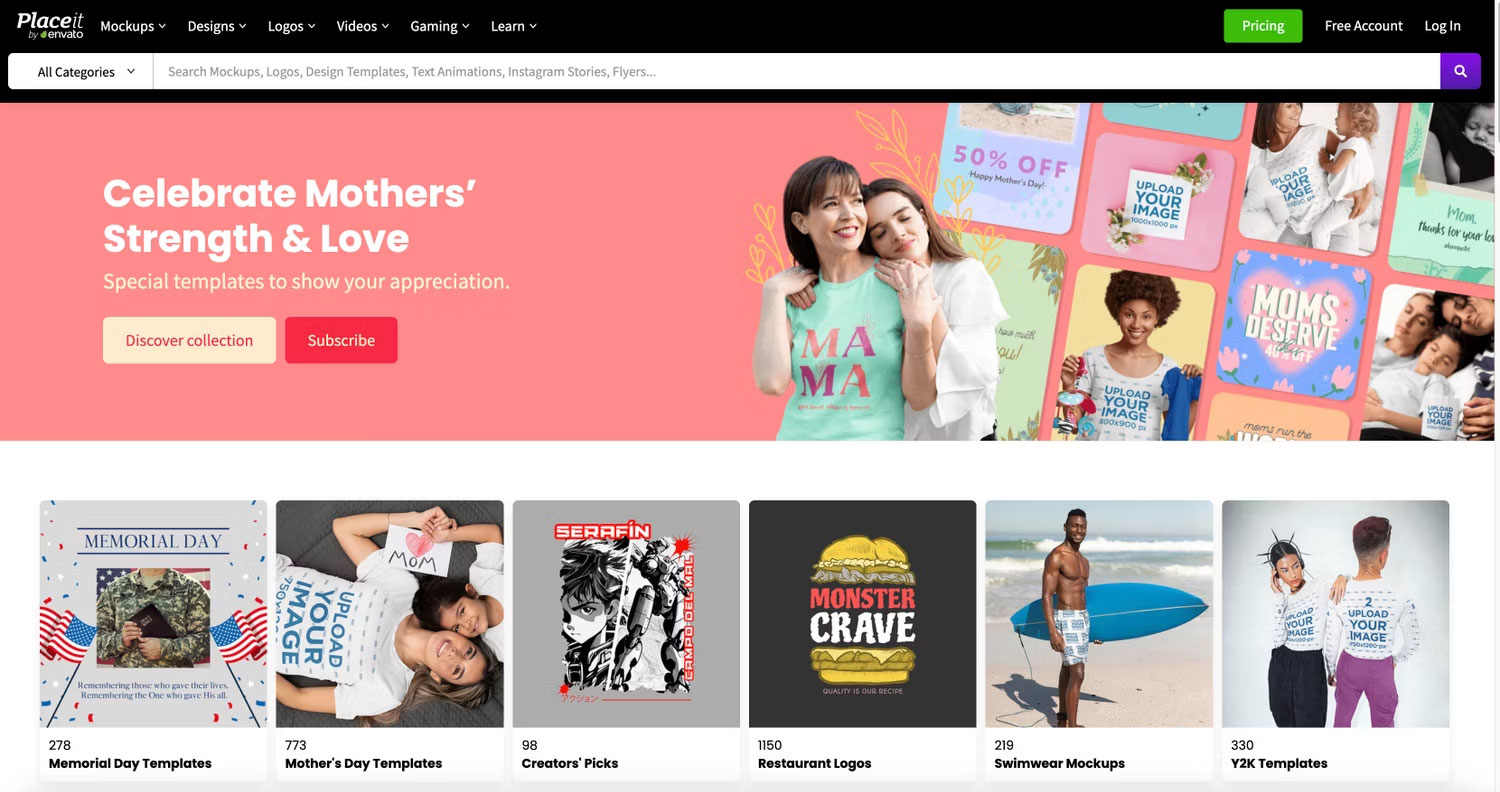Open the Memorial Day Templates collection
The image size is (1500, 792).
pos(152,614)
